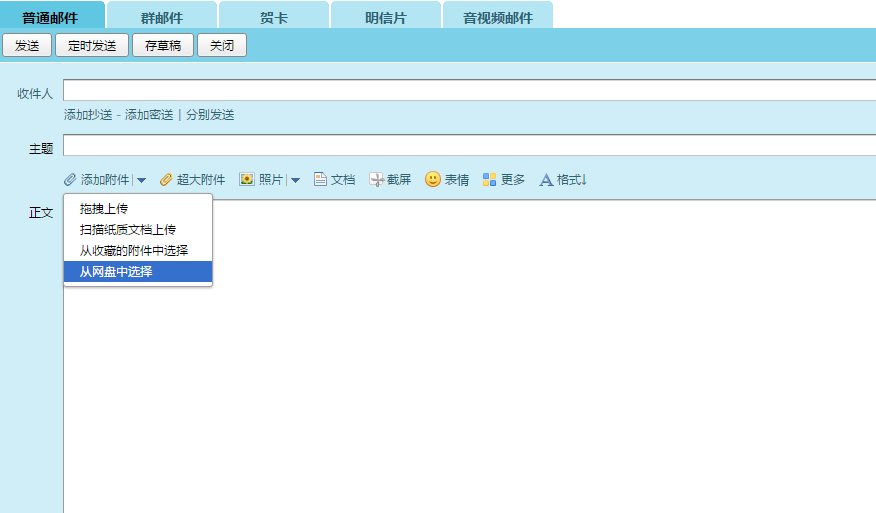Focus the 主题 subject input field

(x=469, y=145)
